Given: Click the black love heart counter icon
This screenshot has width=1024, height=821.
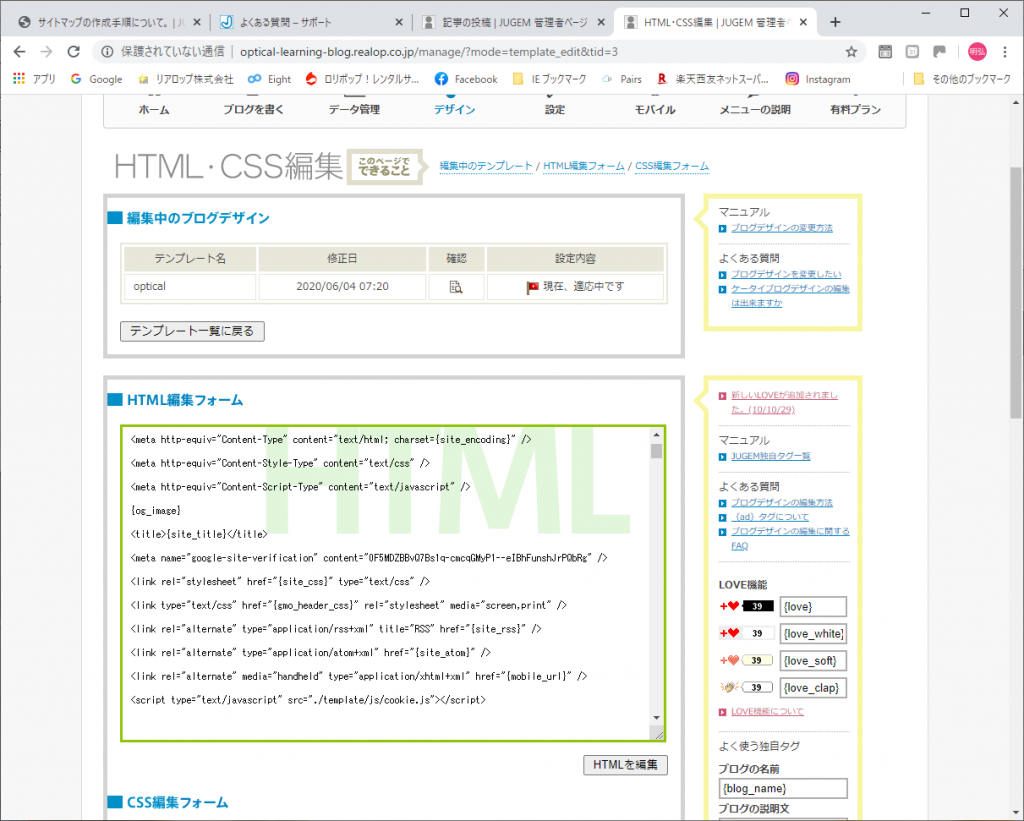Looking at the screenshot, I should (746, 606).
